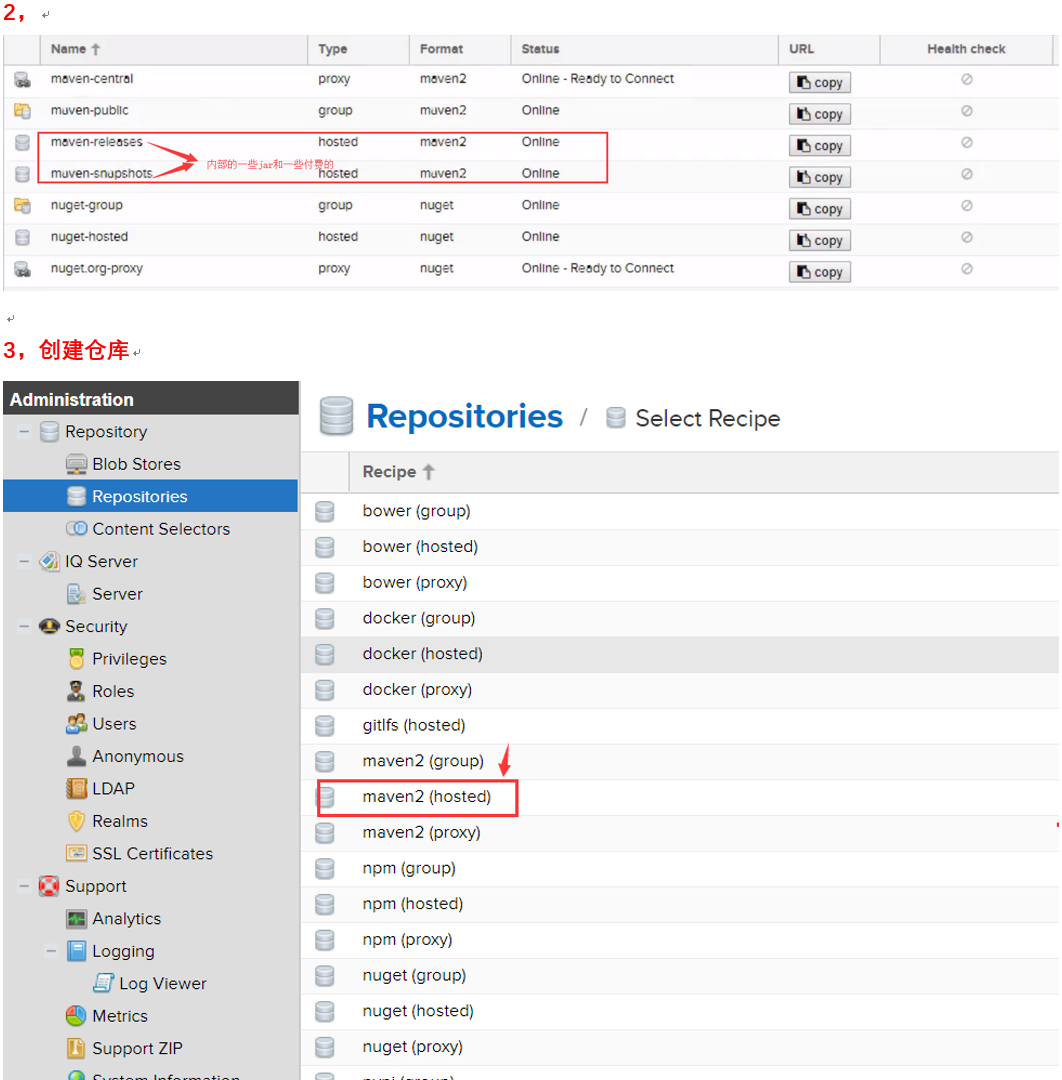Click the Realms shield icon

pyautogui.click(x=76, y=820)
